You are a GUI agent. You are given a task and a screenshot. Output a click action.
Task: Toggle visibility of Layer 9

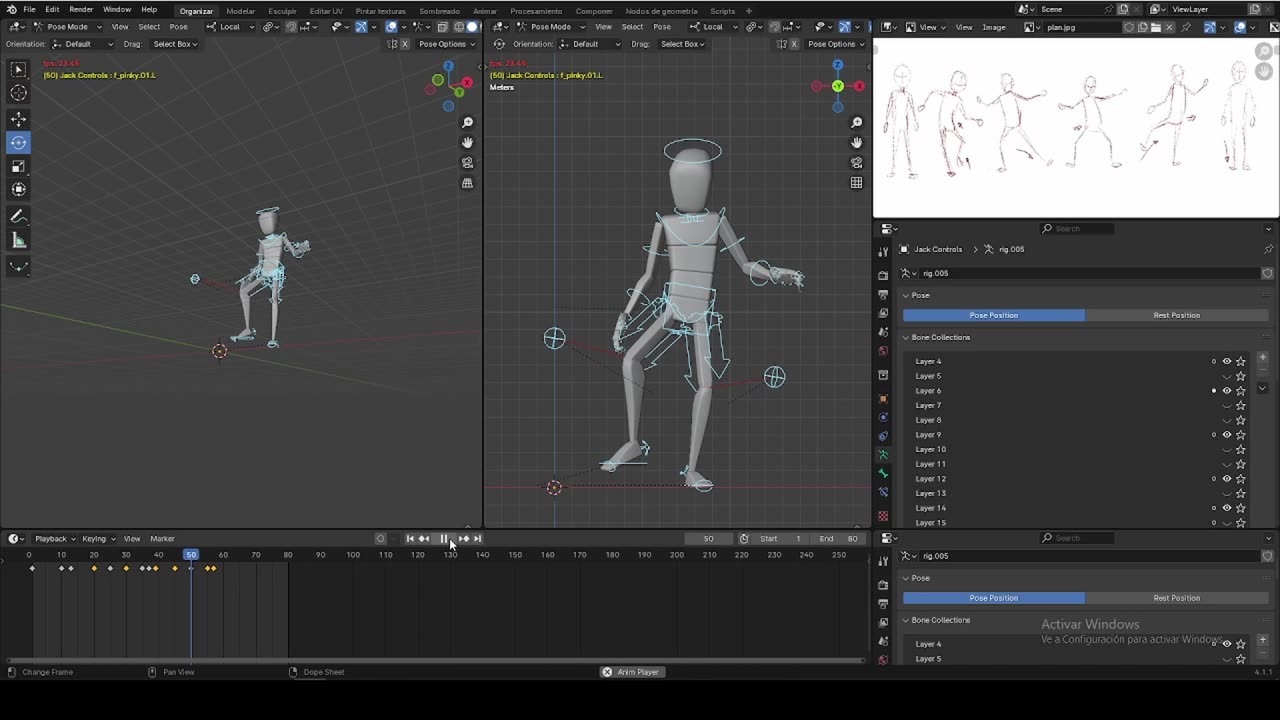pos(1227,435)
